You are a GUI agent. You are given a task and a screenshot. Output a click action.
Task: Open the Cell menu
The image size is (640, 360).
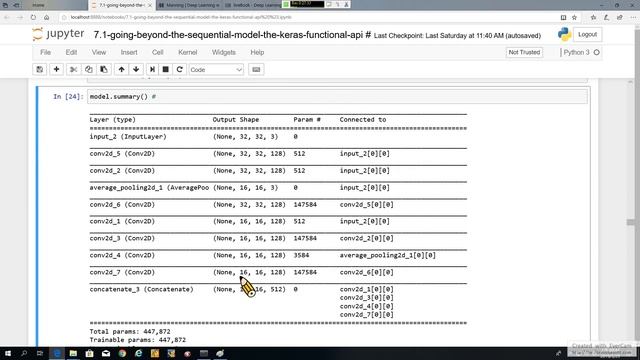click(158, 52)
